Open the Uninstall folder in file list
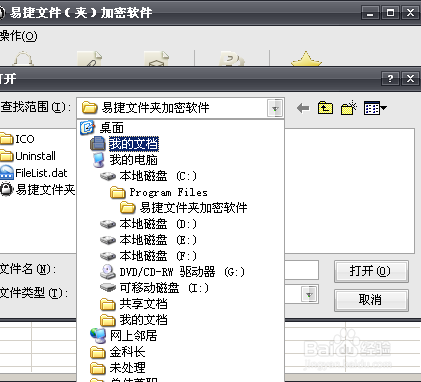Viewport: 421px width, 382px height. click(x=28, y=156)
